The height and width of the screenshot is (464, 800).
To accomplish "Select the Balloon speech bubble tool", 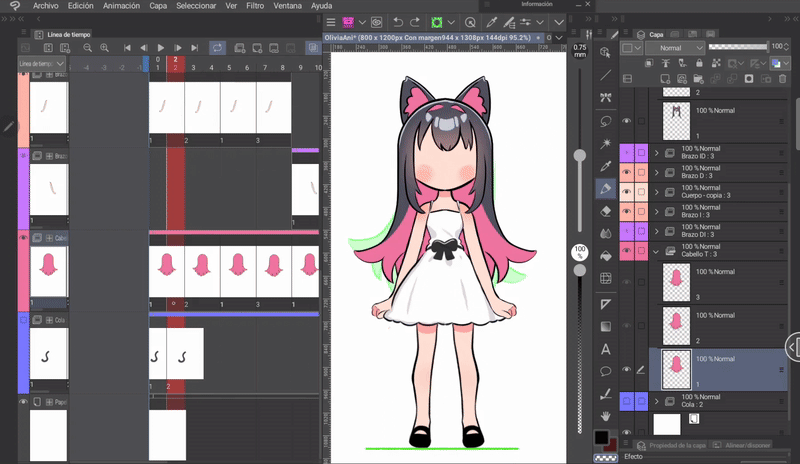I will tap(606, 371).
